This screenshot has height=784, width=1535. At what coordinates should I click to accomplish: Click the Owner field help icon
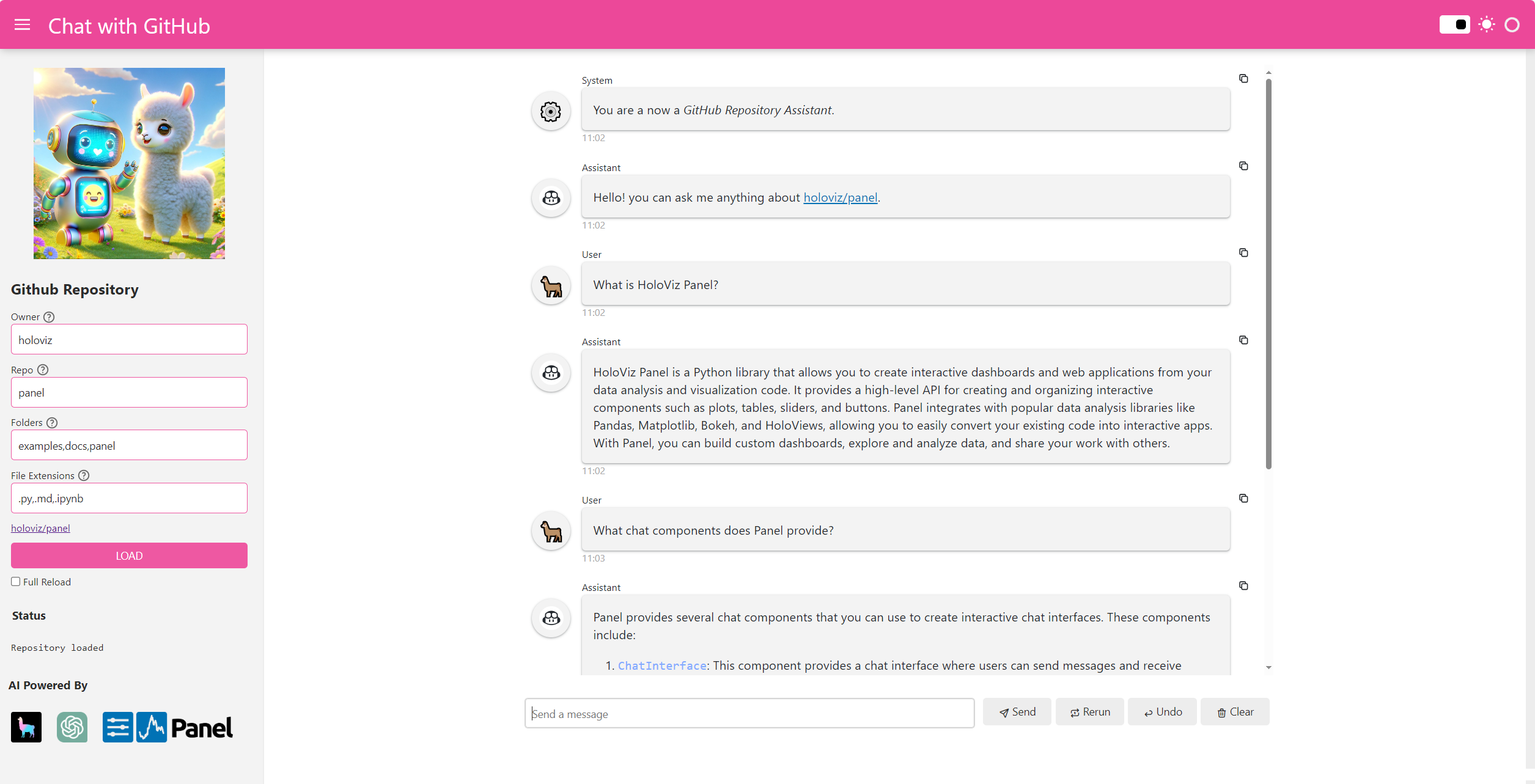(49, 317)
